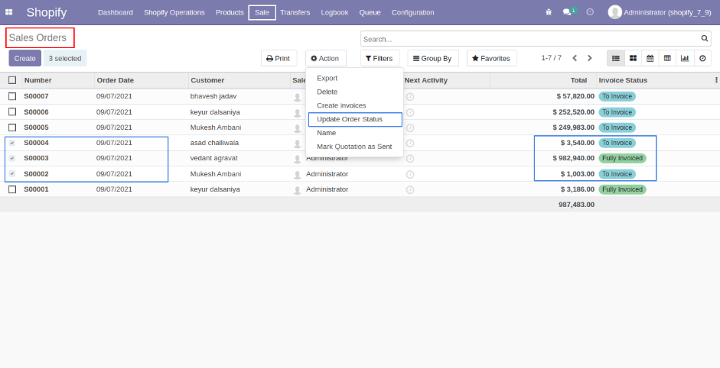Go to previous page arrow
This screenshot has width=720, height=368.
click(574, 58)
